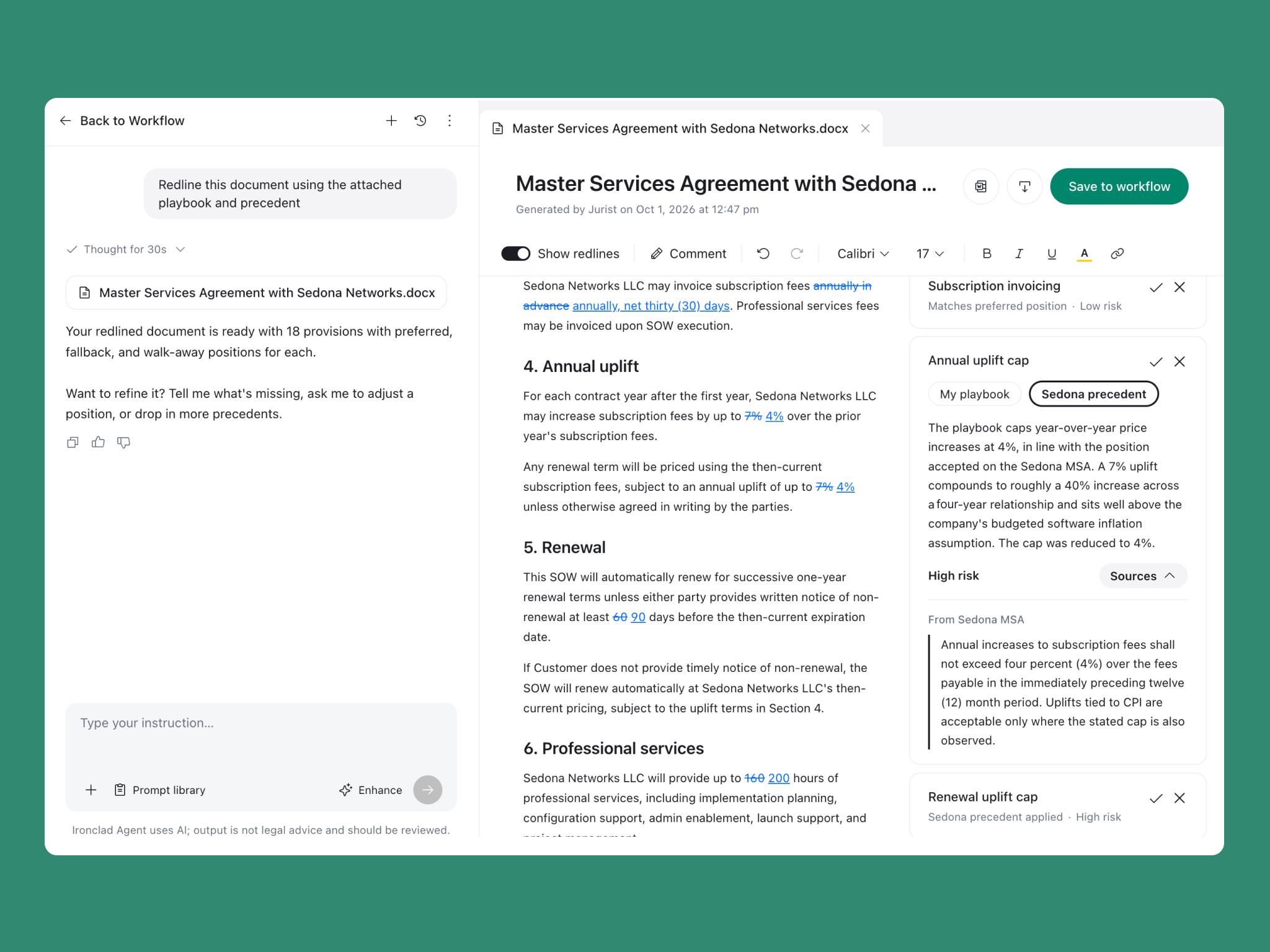Viewport: 1270px width, 952px height.
Task: Click the download document icon
Action: click(1024, 187)
